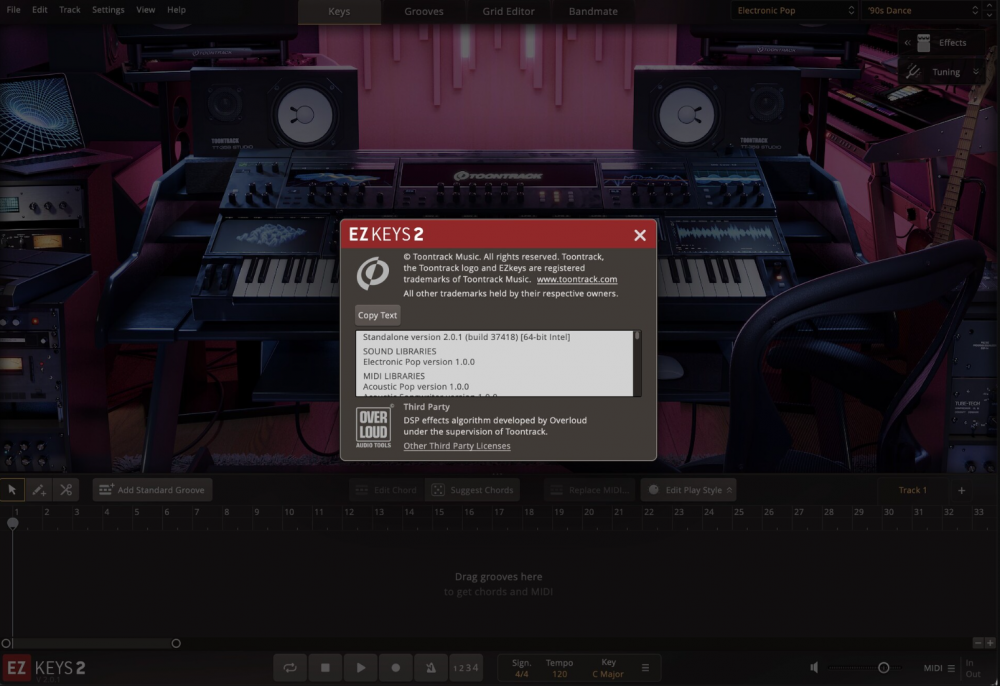Start playback with play button

tap(360, 668)
